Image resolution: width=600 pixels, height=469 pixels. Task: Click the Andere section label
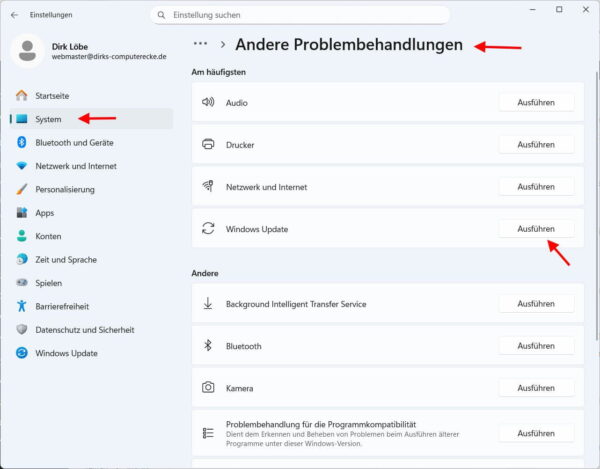(x=205, y=273)
